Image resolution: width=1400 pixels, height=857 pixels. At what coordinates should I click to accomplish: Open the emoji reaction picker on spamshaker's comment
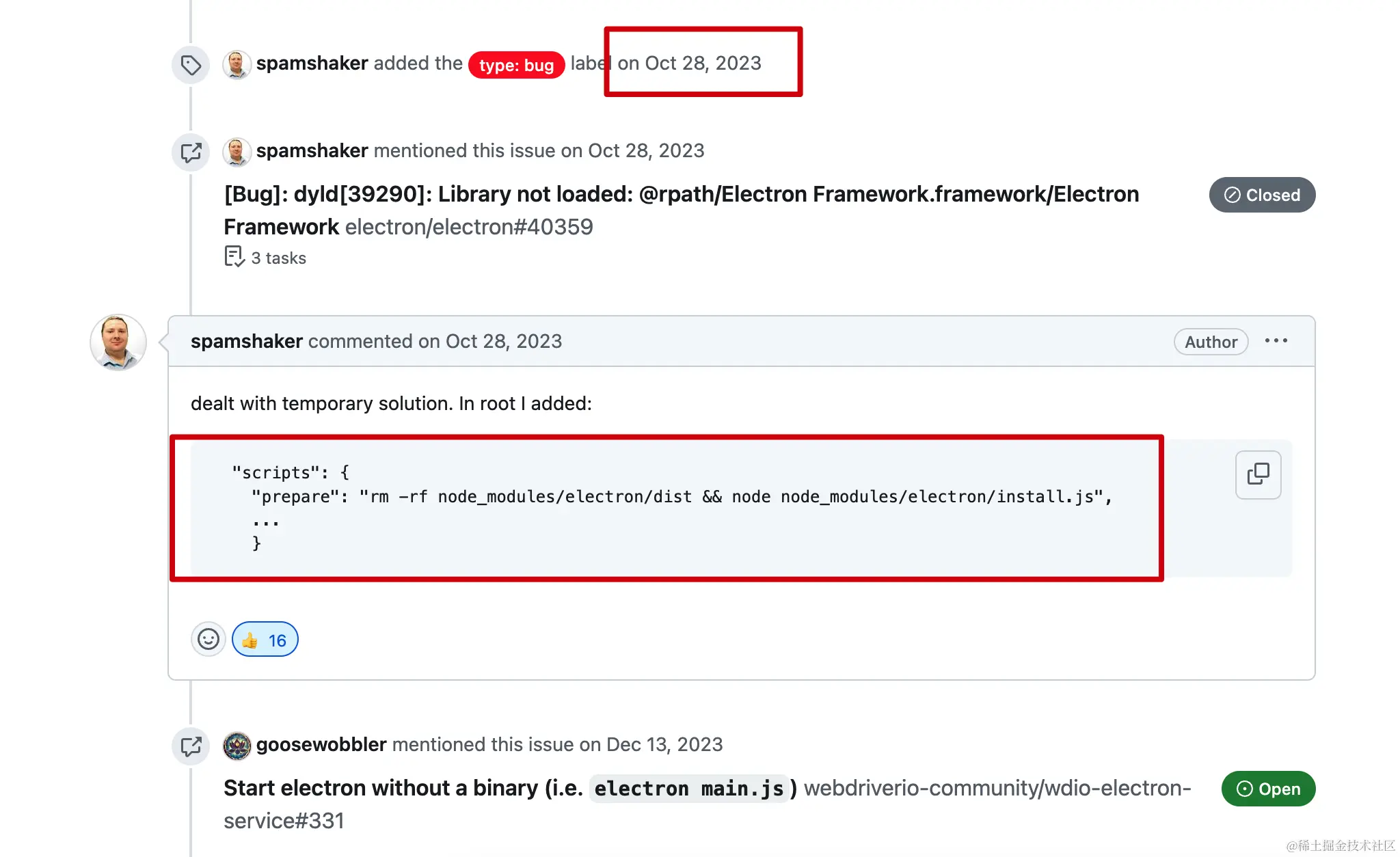pyautogui.click(x=208, y=639)
